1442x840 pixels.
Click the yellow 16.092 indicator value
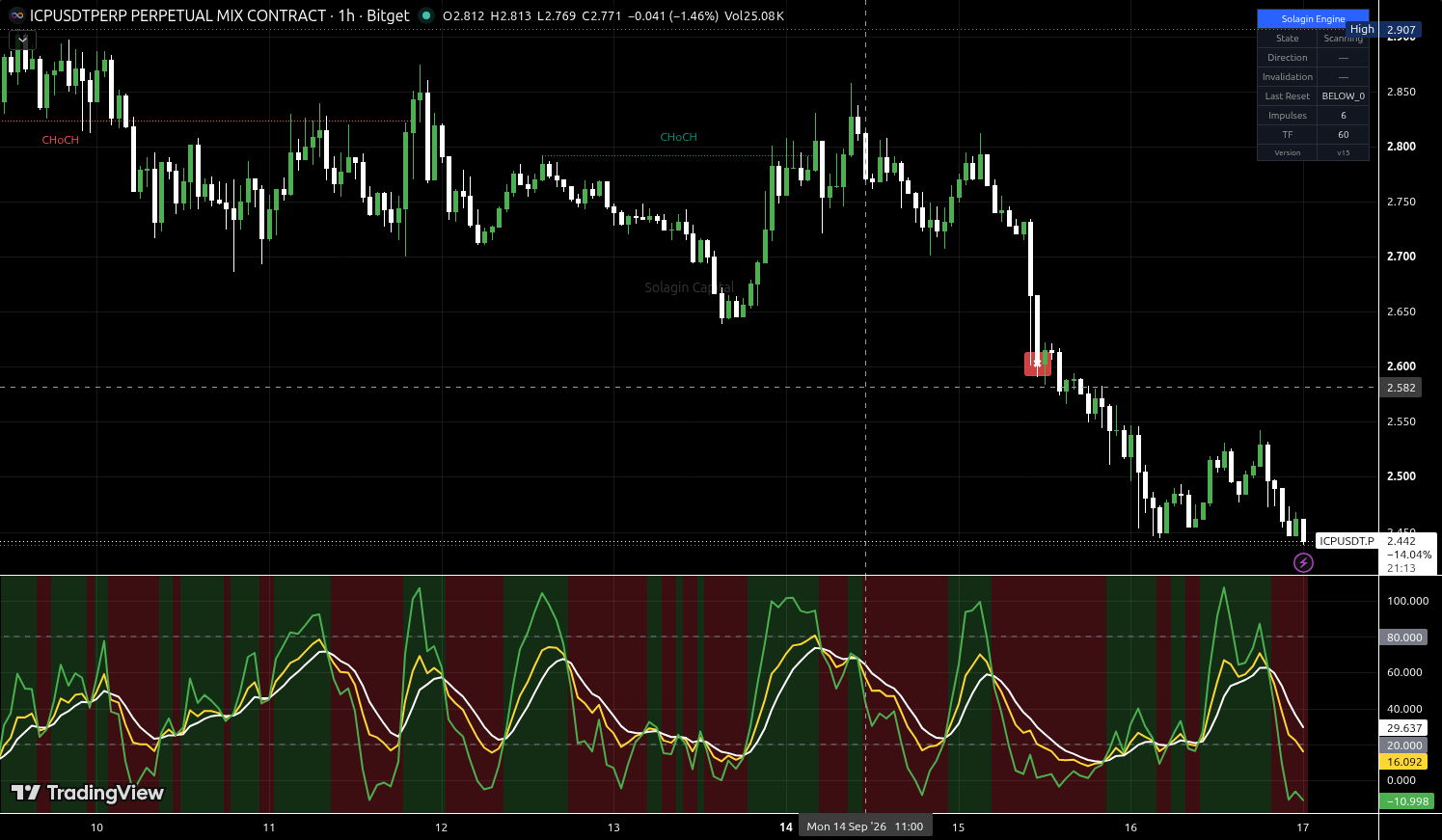(1404, 762)
